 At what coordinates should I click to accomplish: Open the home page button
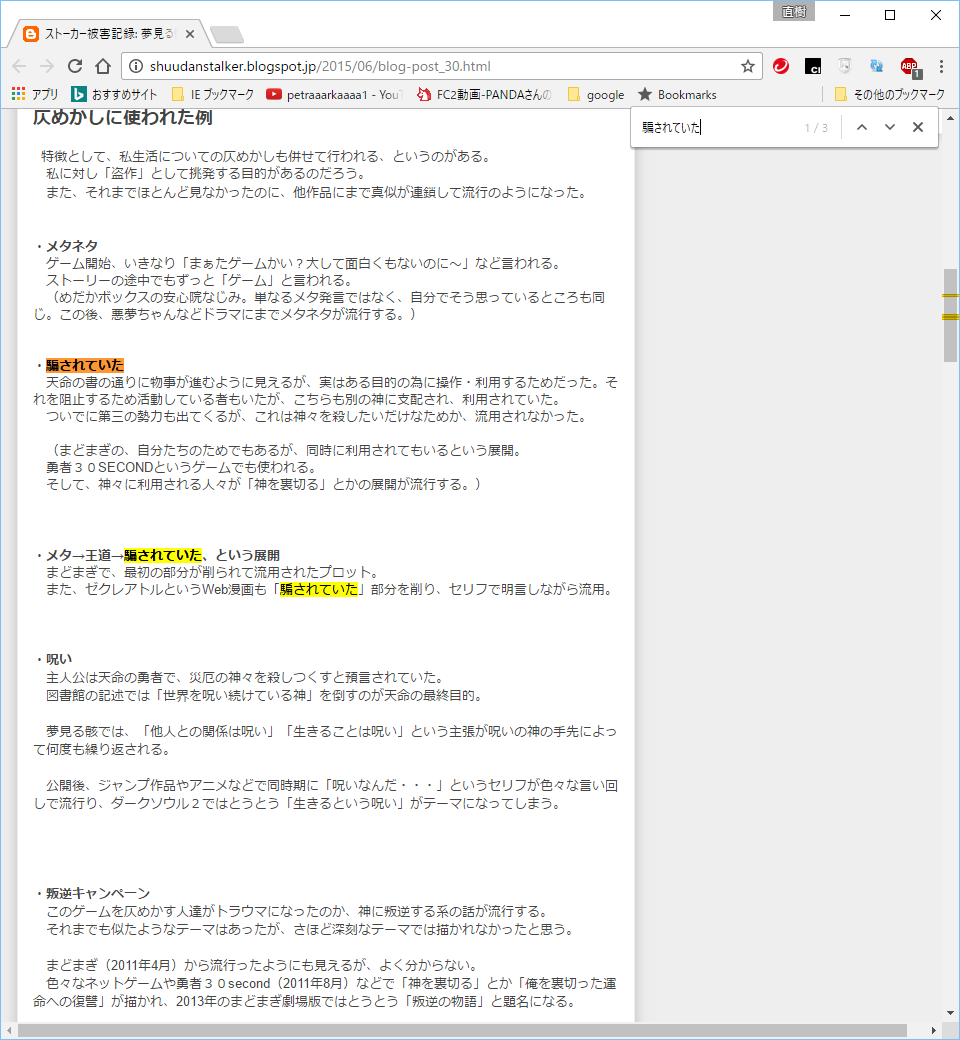pos(103,66)
